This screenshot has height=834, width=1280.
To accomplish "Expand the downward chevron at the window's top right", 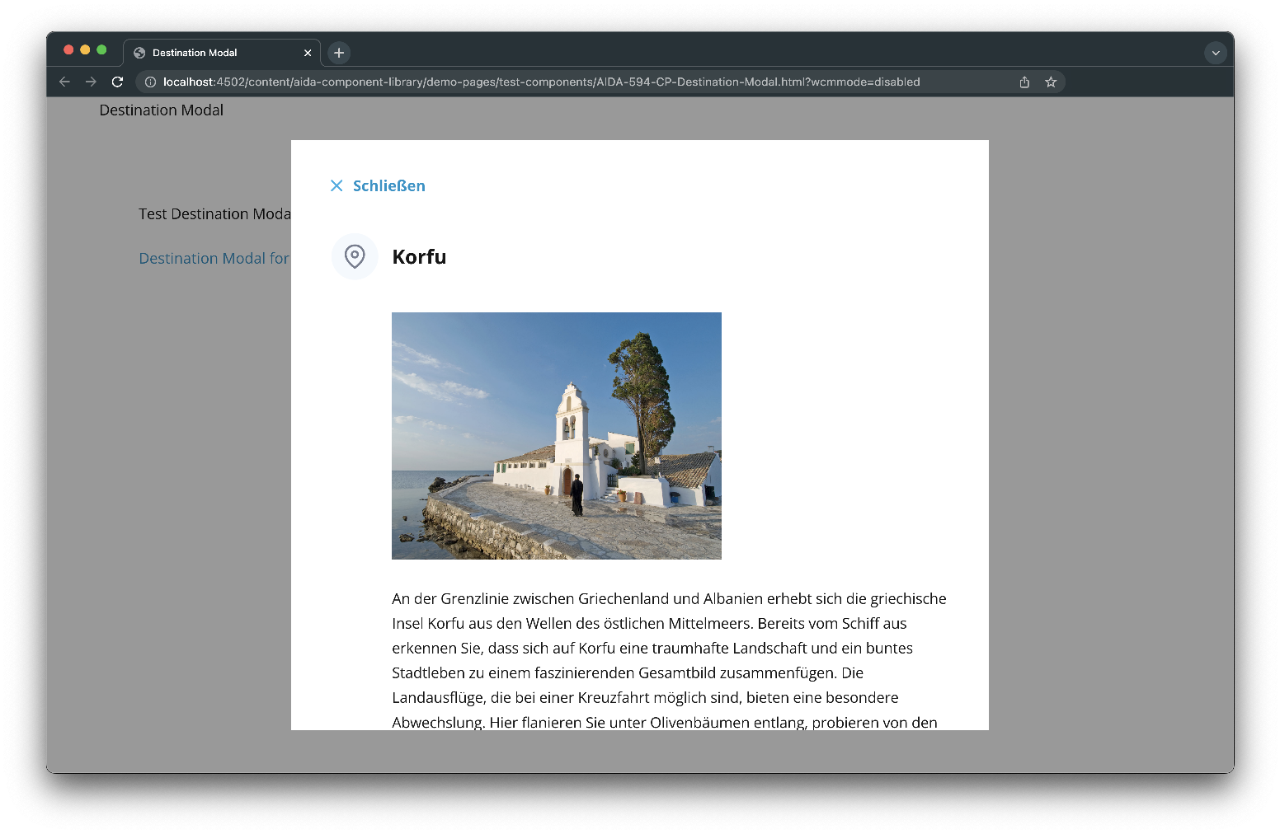I will click(x=1215, y=52).
